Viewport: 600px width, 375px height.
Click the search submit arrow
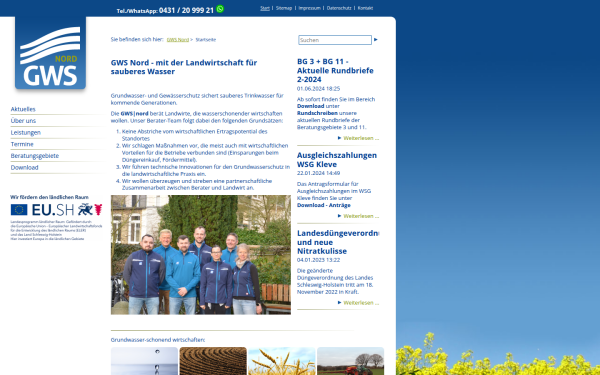click(376, 39)
